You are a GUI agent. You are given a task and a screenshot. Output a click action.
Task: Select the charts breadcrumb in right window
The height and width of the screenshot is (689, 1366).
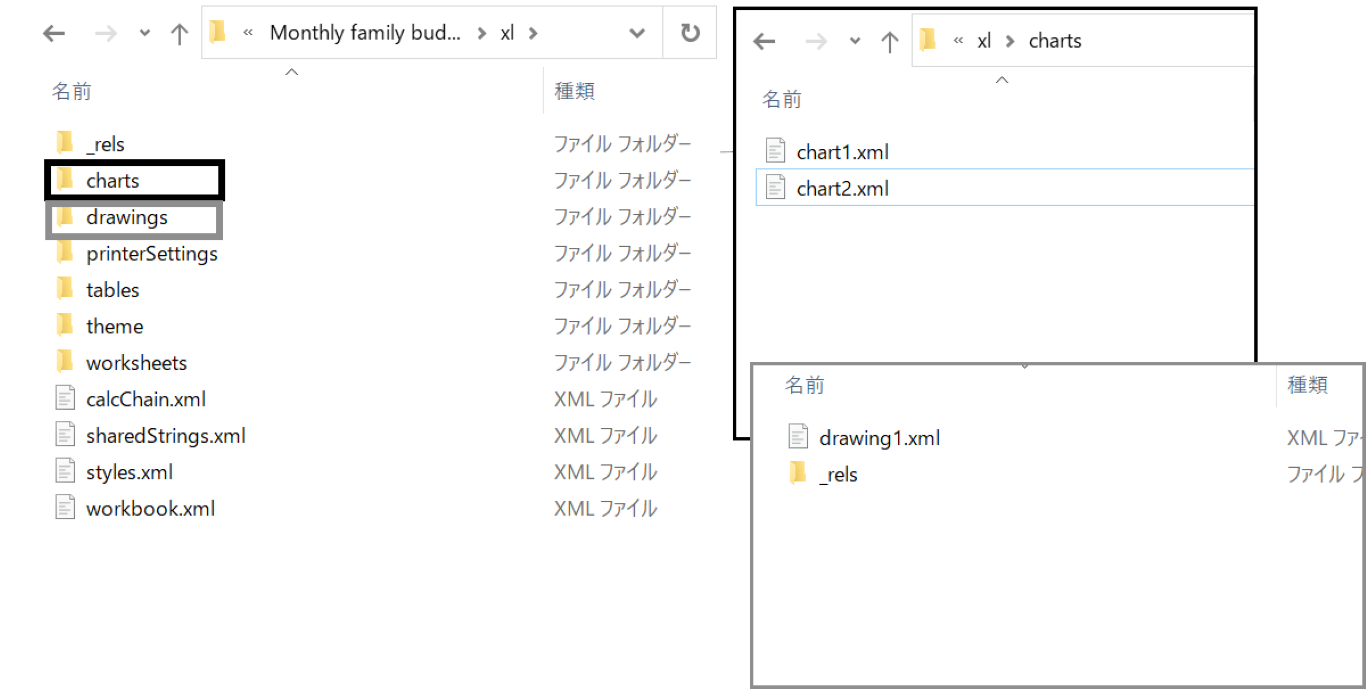[1055, 41]
